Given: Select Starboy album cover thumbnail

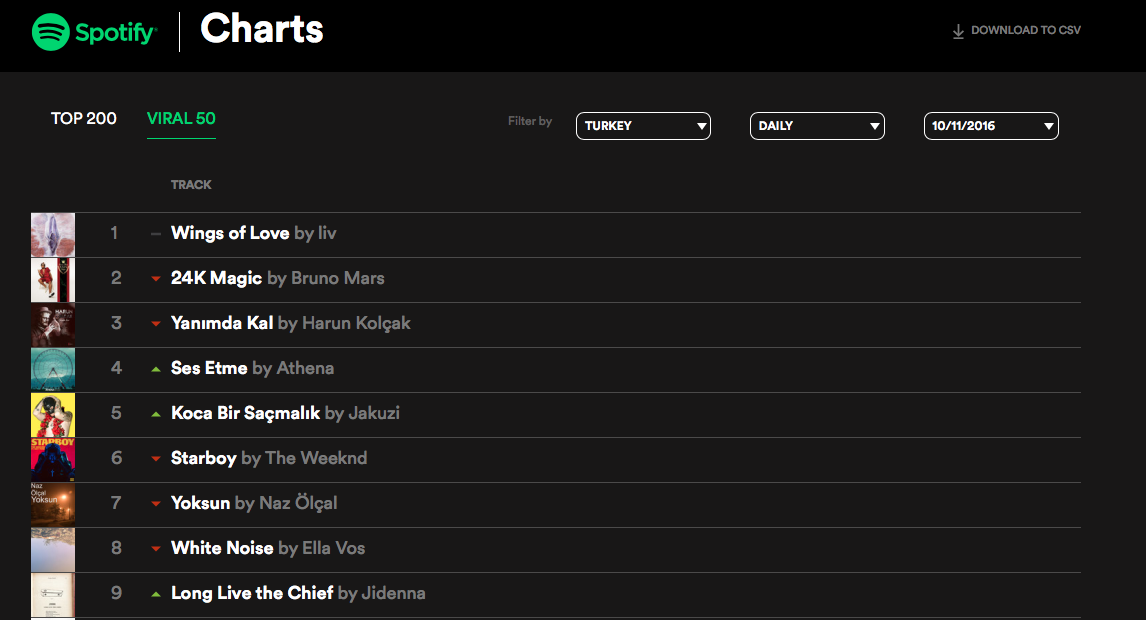Looking at the screenshot, I should 53,460.
